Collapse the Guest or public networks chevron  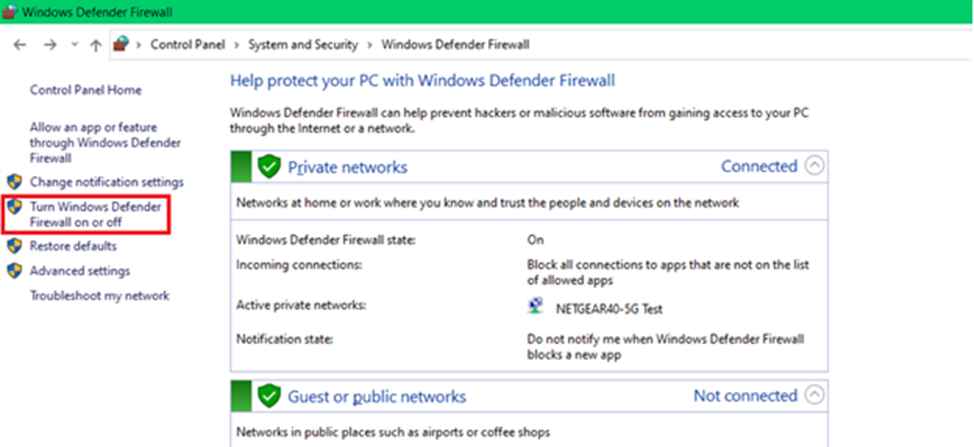point(815,395)
